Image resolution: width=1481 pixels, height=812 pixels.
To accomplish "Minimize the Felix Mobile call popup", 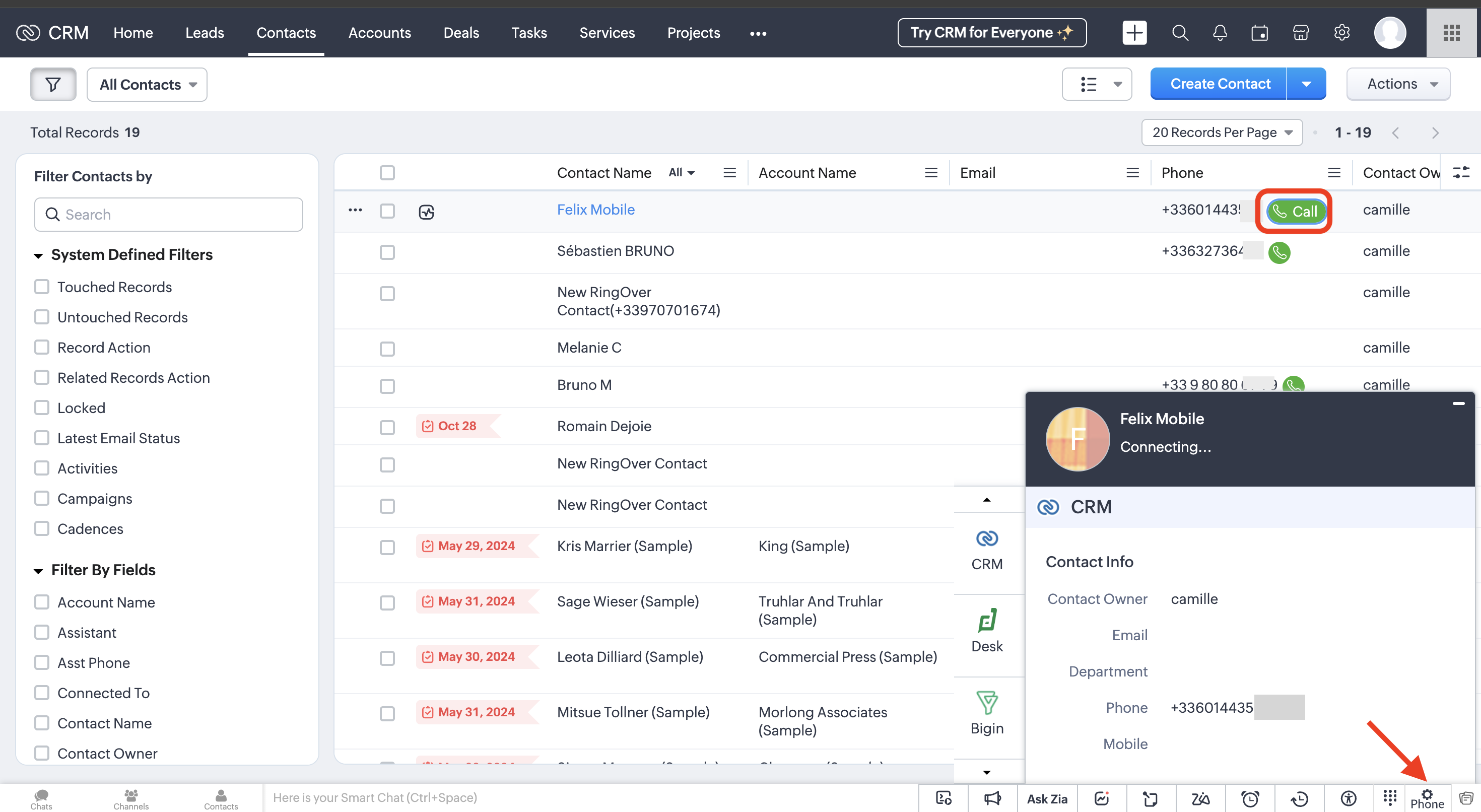I will [x=1458, y=403].
